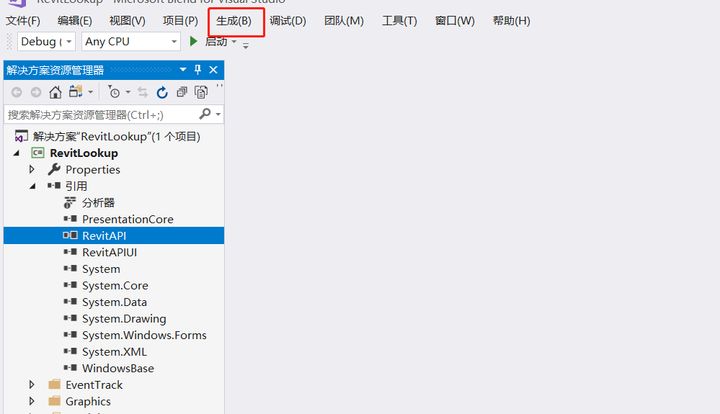Click the Home icon in Solution Explorer

[x=56, y=92]
